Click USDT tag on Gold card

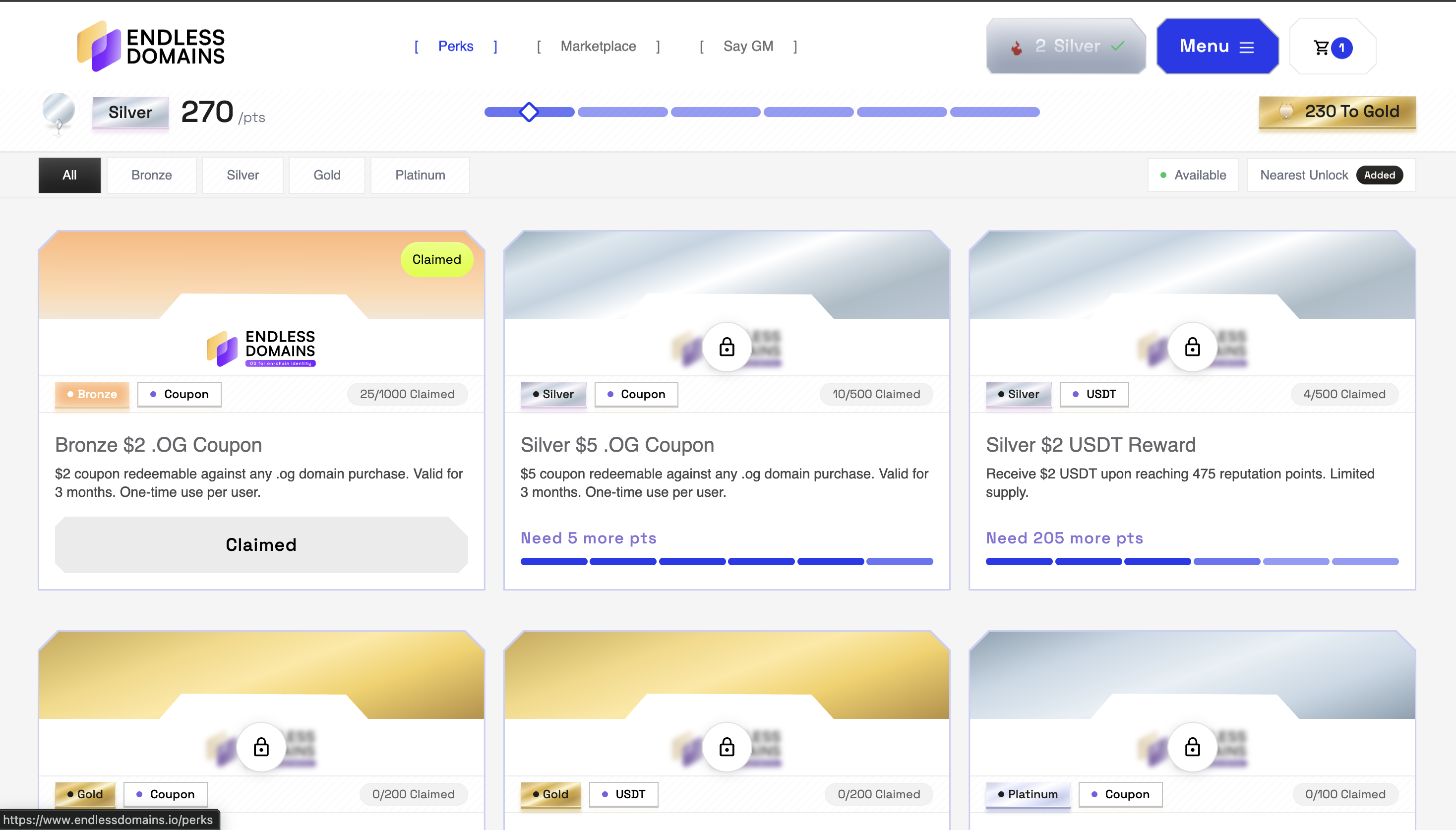[624, 795]
